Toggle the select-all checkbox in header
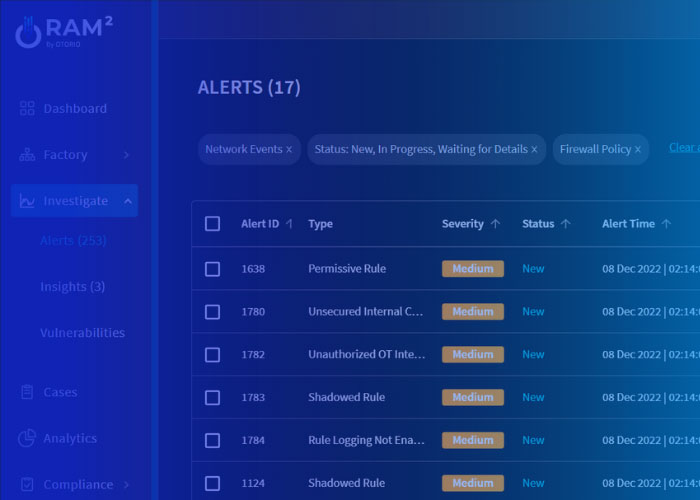This screenshot has height=500, width=700. [x=212, y=224]
